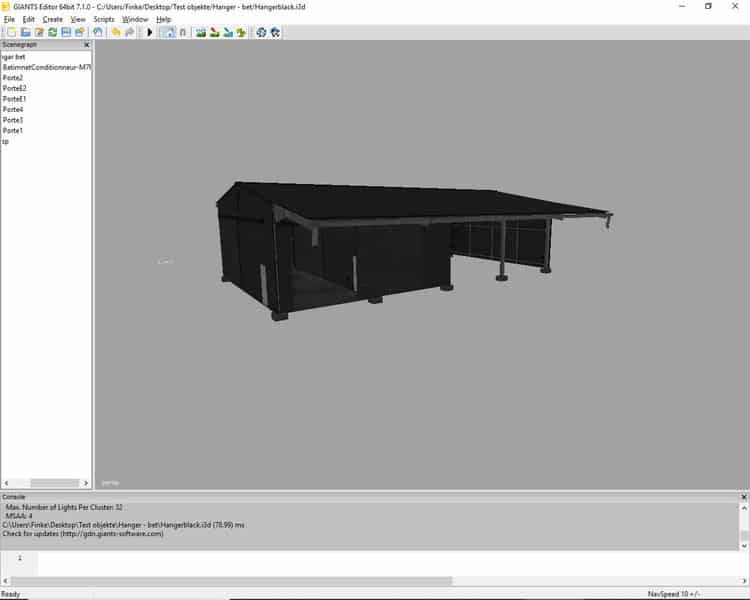This screenshot has width=750, height=600.
Task: Toggle the magnet snap toolbar button
Action: click(182, 32)
